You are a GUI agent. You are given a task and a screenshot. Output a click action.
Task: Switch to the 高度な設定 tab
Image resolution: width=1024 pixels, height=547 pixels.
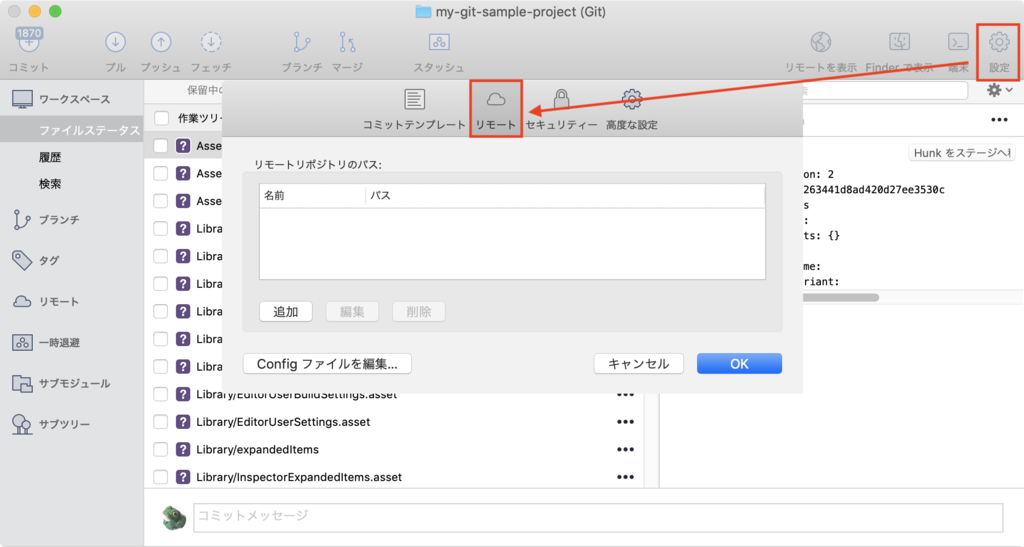pos(632,110)
